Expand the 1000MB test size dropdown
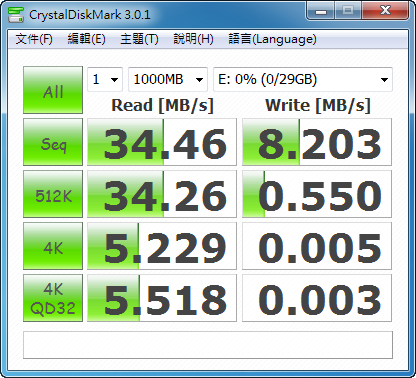The image size is (416, 378). [168, 79]
